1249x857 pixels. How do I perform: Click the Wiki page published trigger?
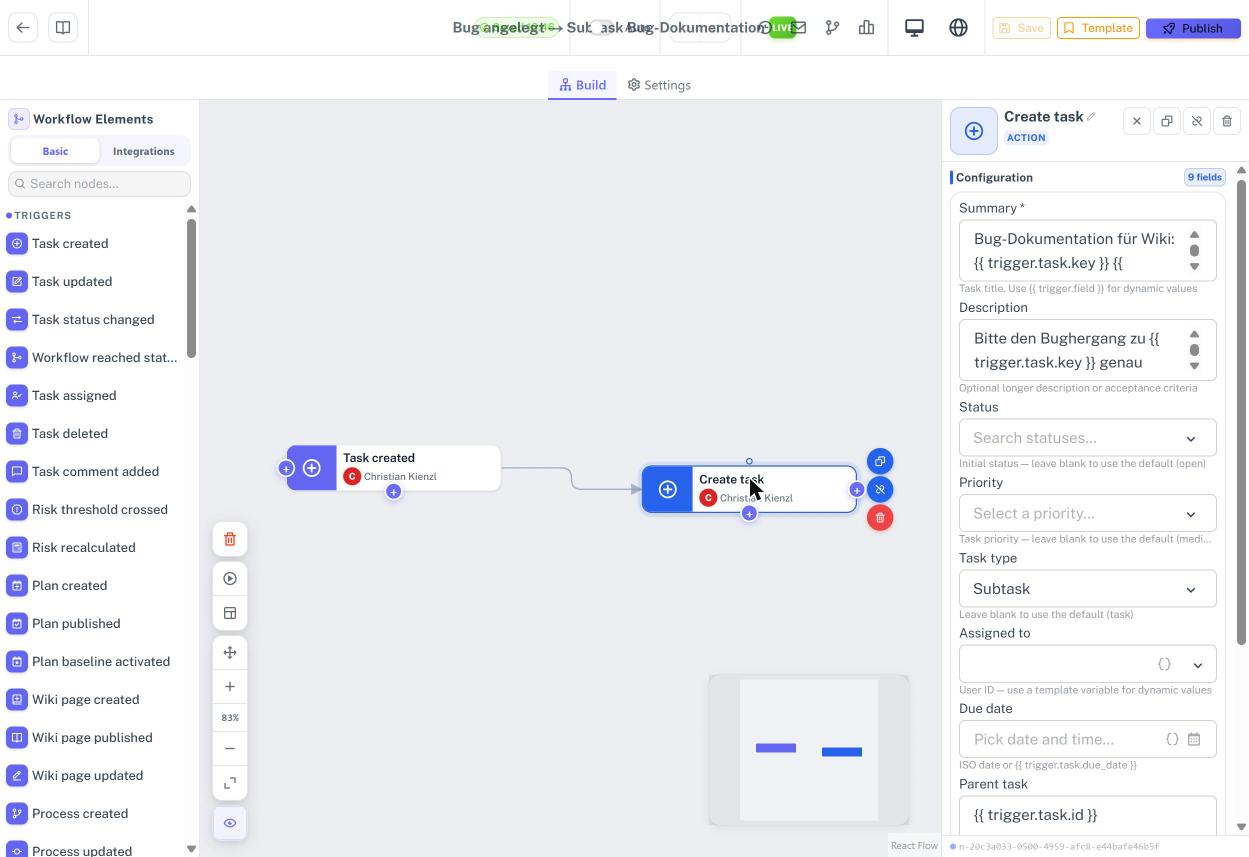click(92, 738)
